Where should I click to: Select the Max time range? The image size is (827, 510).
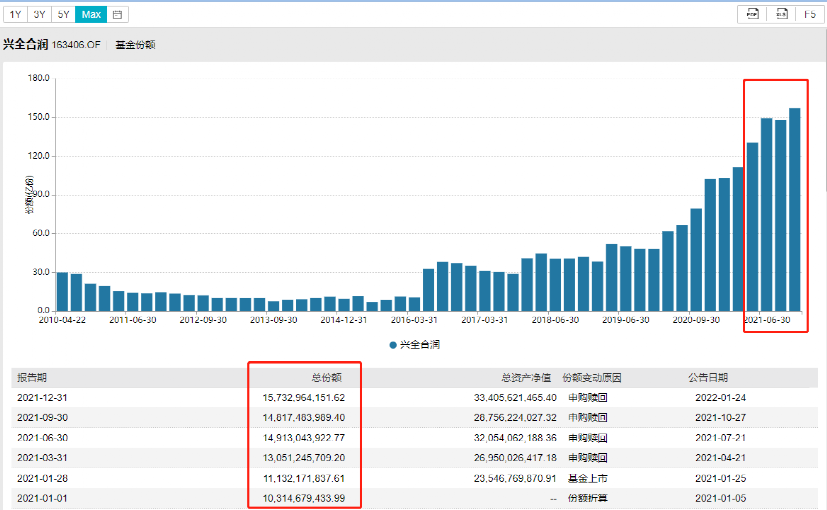[x=91, y=15]
